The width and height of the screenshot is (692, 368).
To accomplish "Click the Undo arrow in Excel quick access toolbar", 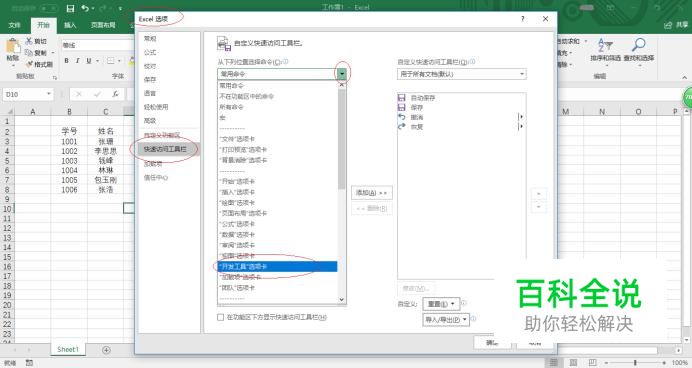I will 85,8.
